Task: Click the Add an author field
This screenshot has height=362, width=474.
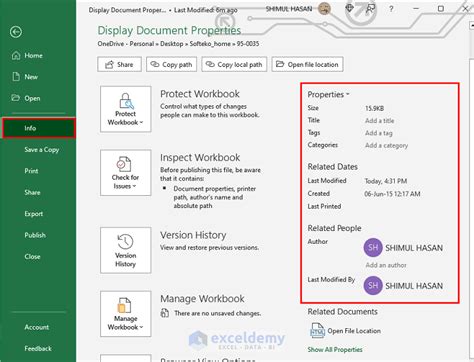Action: (386, 265)
